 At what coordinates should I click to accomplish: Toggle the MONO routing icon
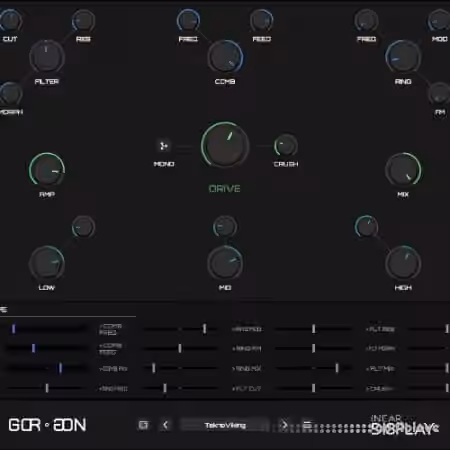click(163, 146)
